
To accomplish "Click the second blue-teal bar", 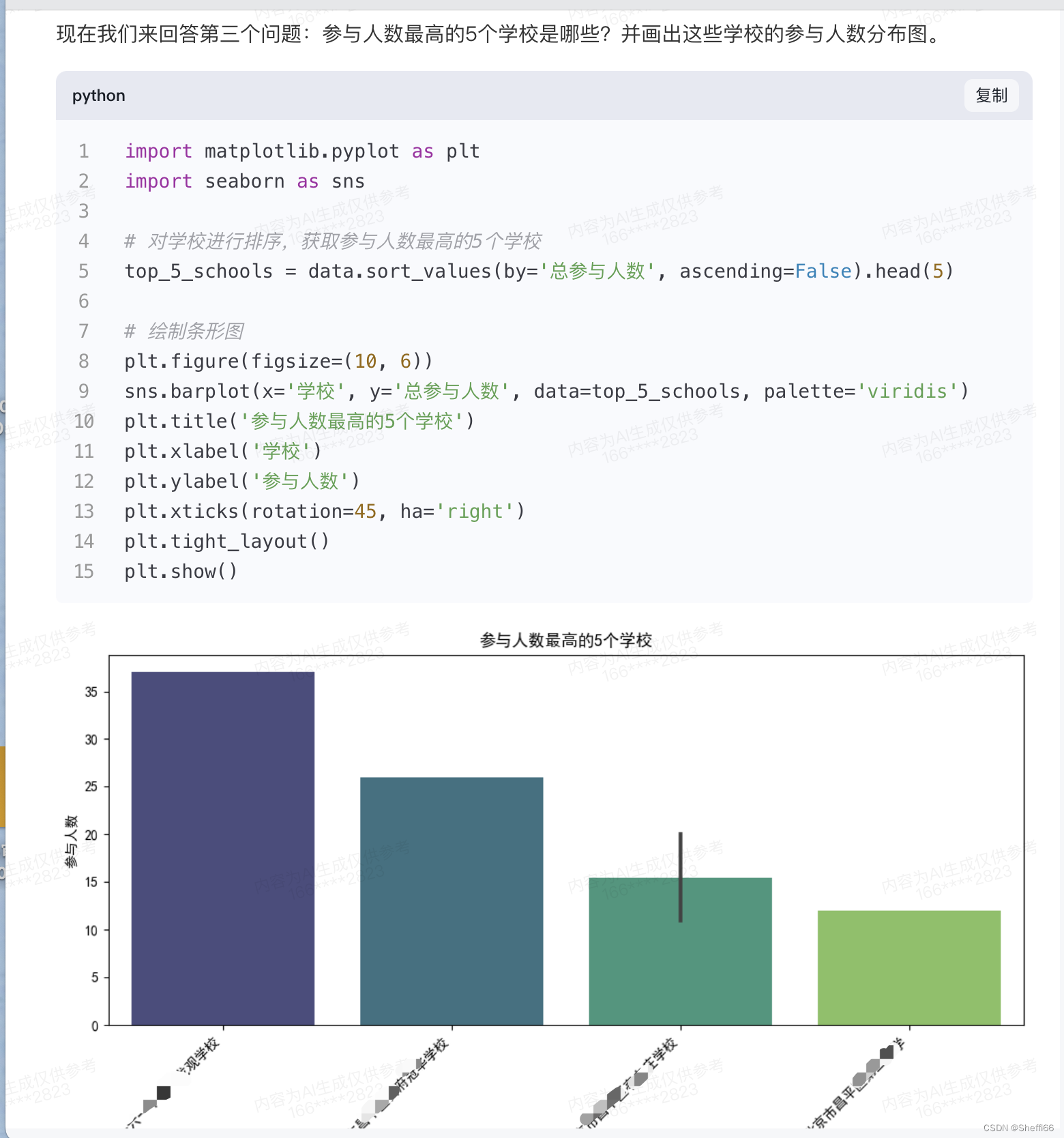I will [x=452, y=901].
